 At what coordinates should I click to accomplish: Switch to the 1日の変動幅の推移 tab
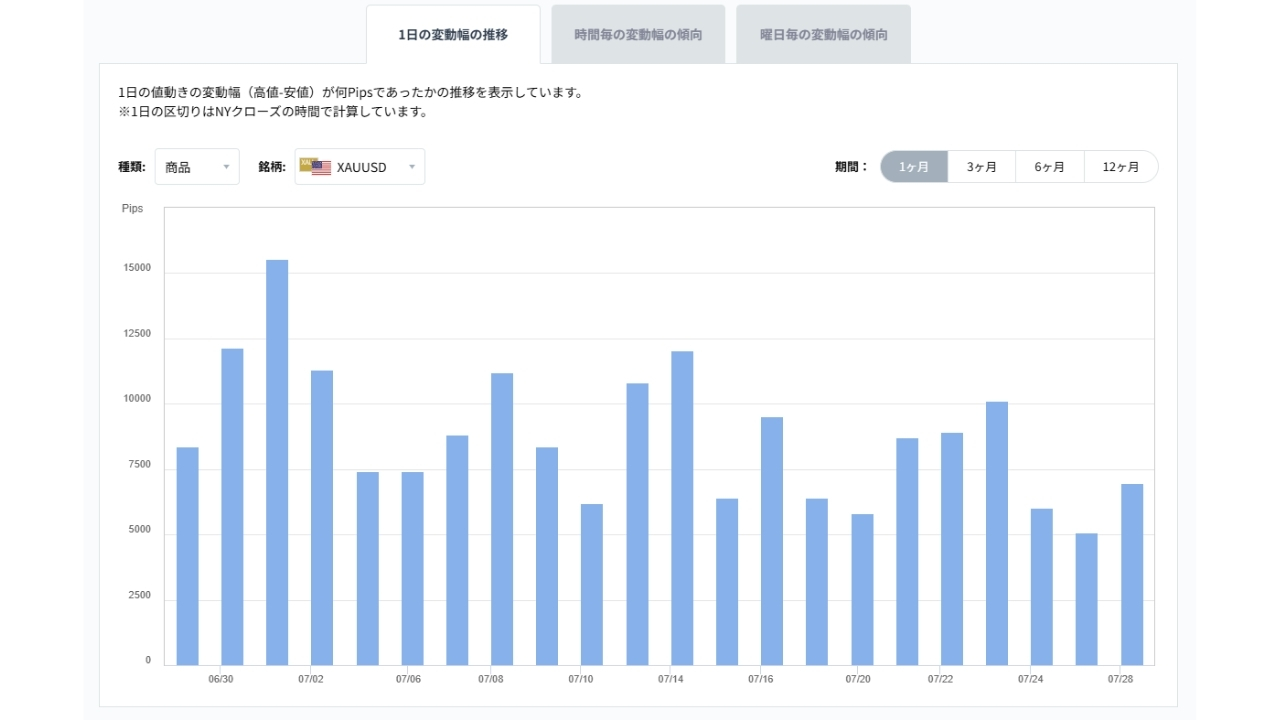(x=453, y=34)
